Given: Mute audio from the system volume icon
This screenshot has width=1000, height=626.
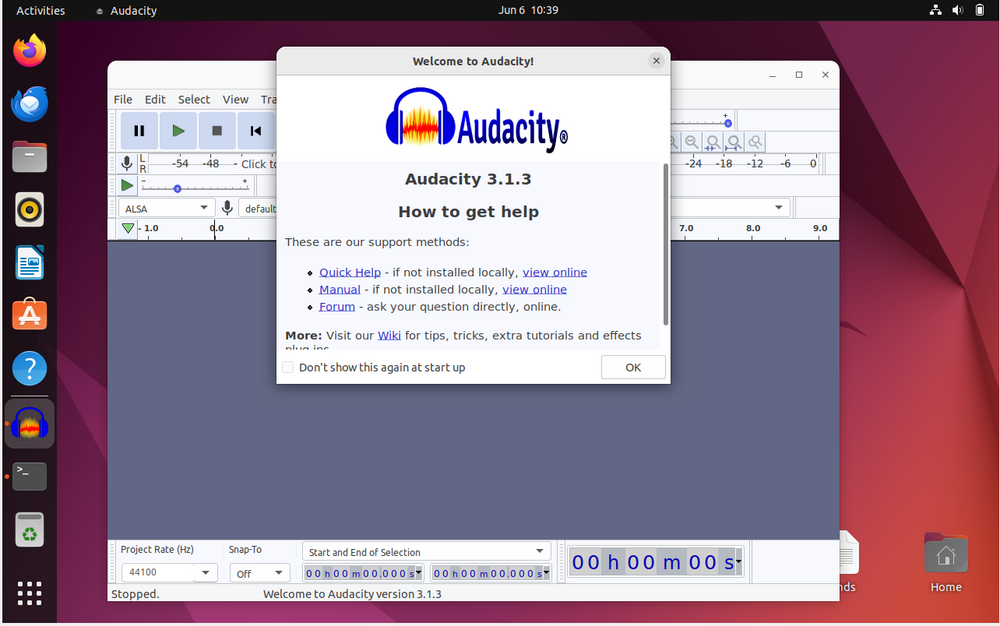Looking at the screenshot, I should click(x=956, y=10).
